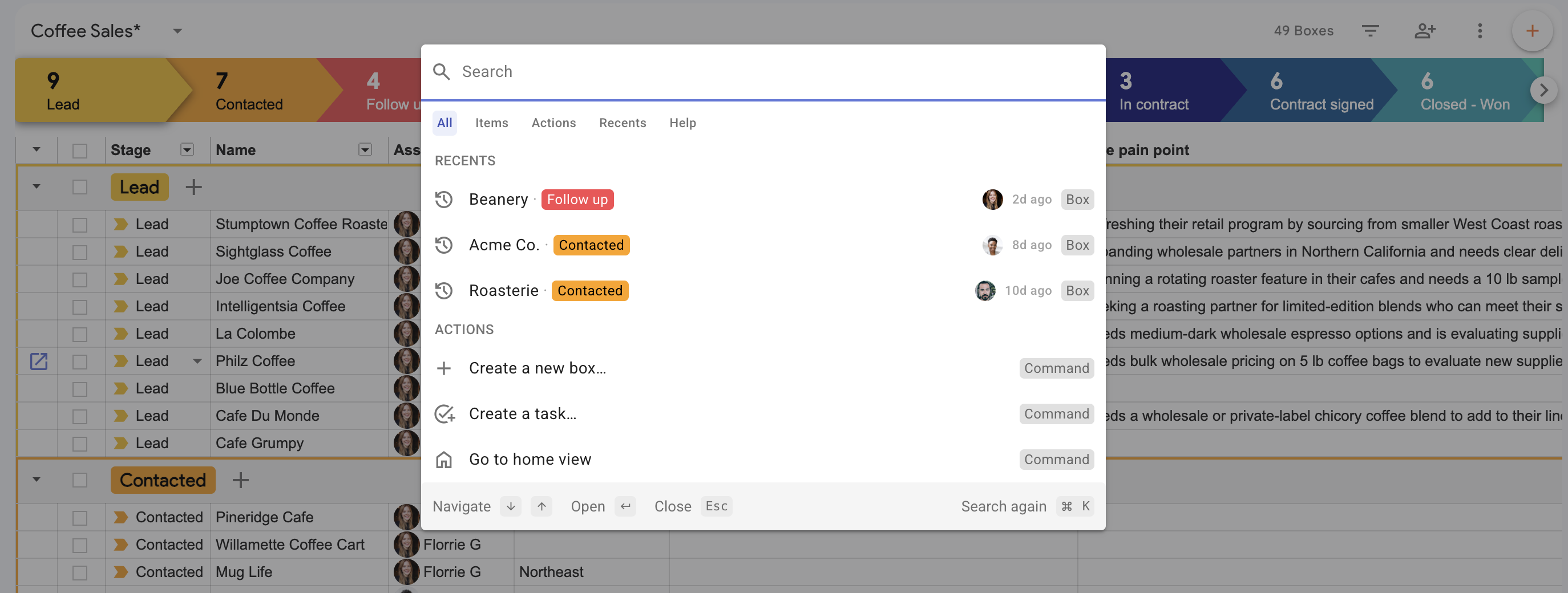Click the down arrow navigate key
1568x593 pixels.
(x=510, y=506)
